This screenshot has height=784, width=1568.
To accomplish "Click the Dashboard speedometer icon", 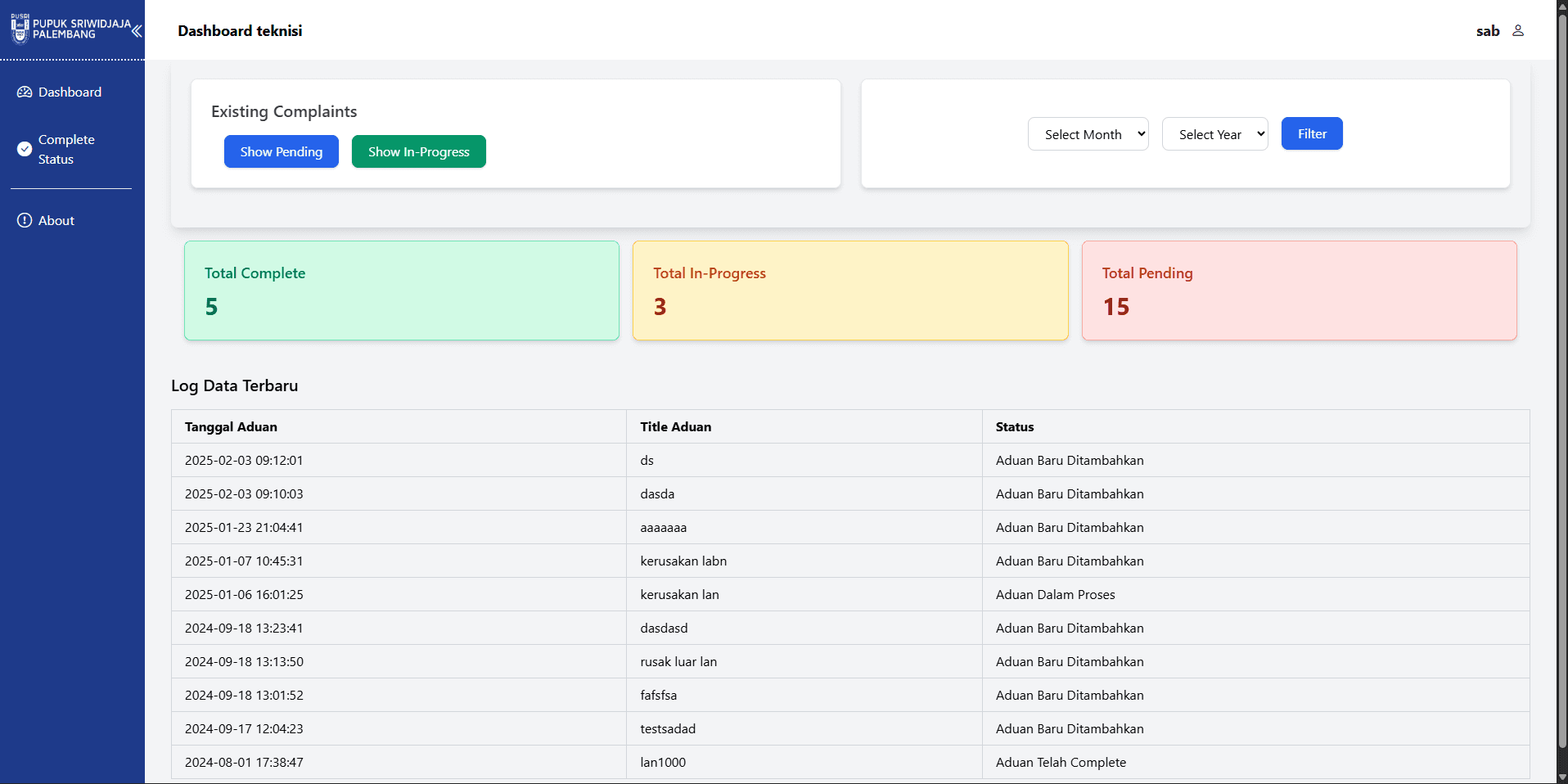I will coord(25,92).
